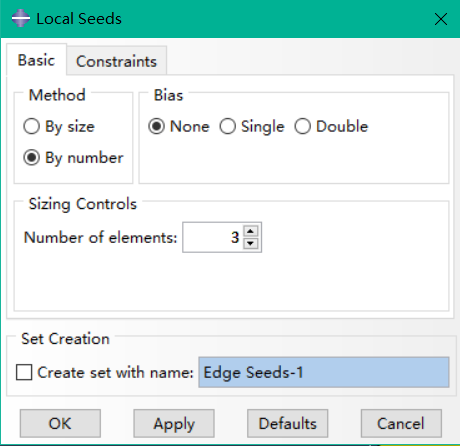460x446 pixels.
Task: Confirm the seeds with the OK button
Action: pos(60,423)
